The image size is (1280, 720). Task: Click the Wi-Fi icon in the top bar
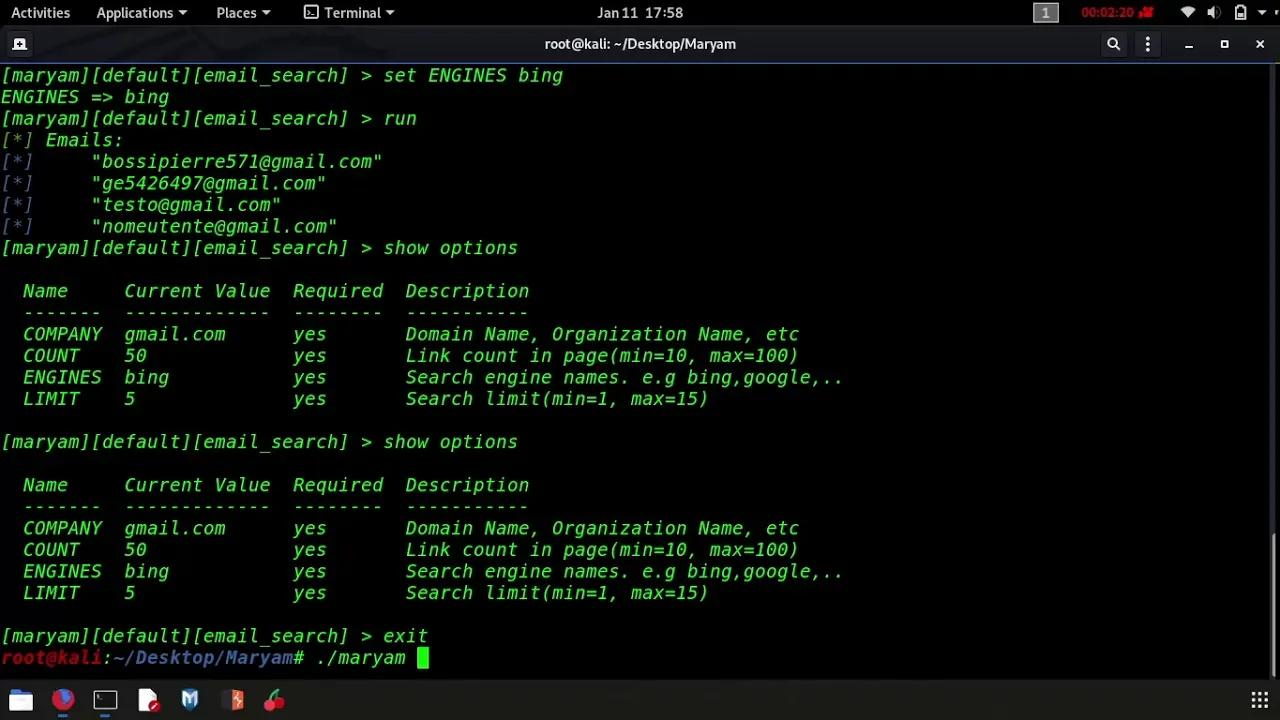[x=1187, y=12]
